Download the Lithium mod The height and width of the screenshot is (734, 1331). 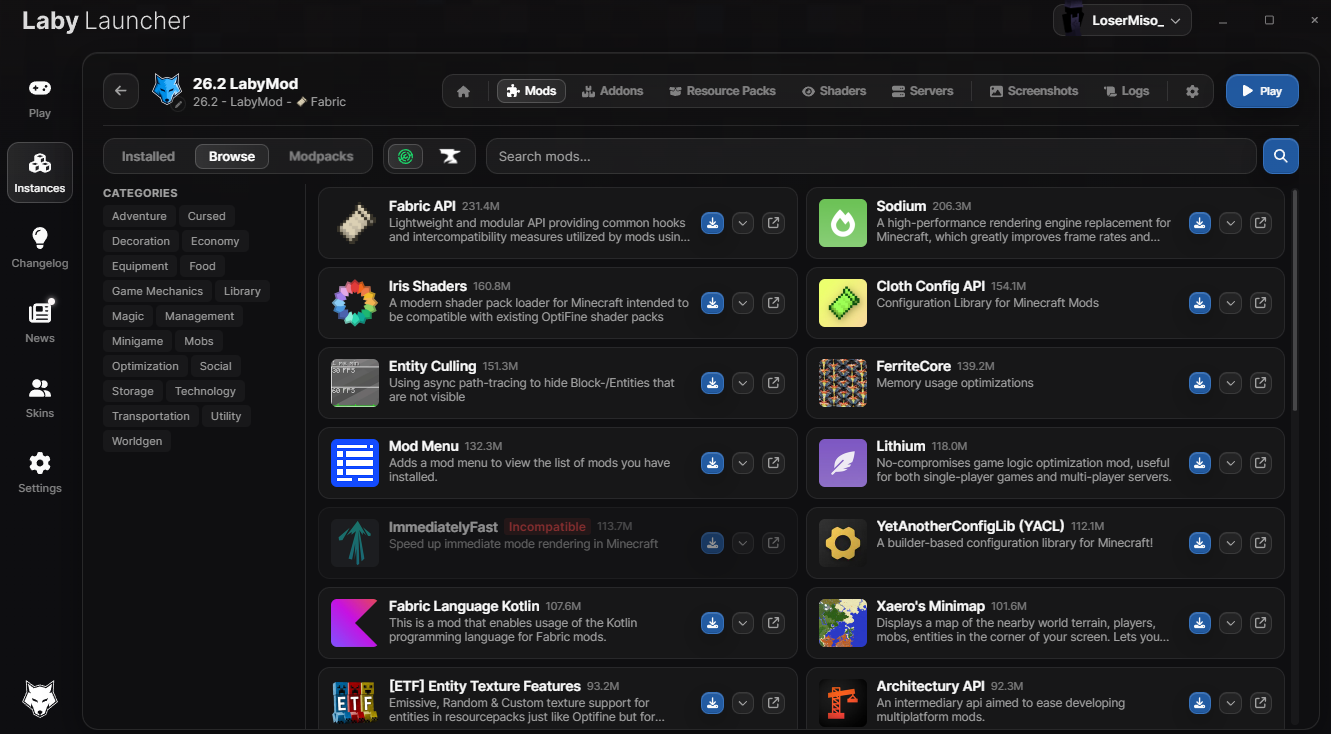point(1200,463)
